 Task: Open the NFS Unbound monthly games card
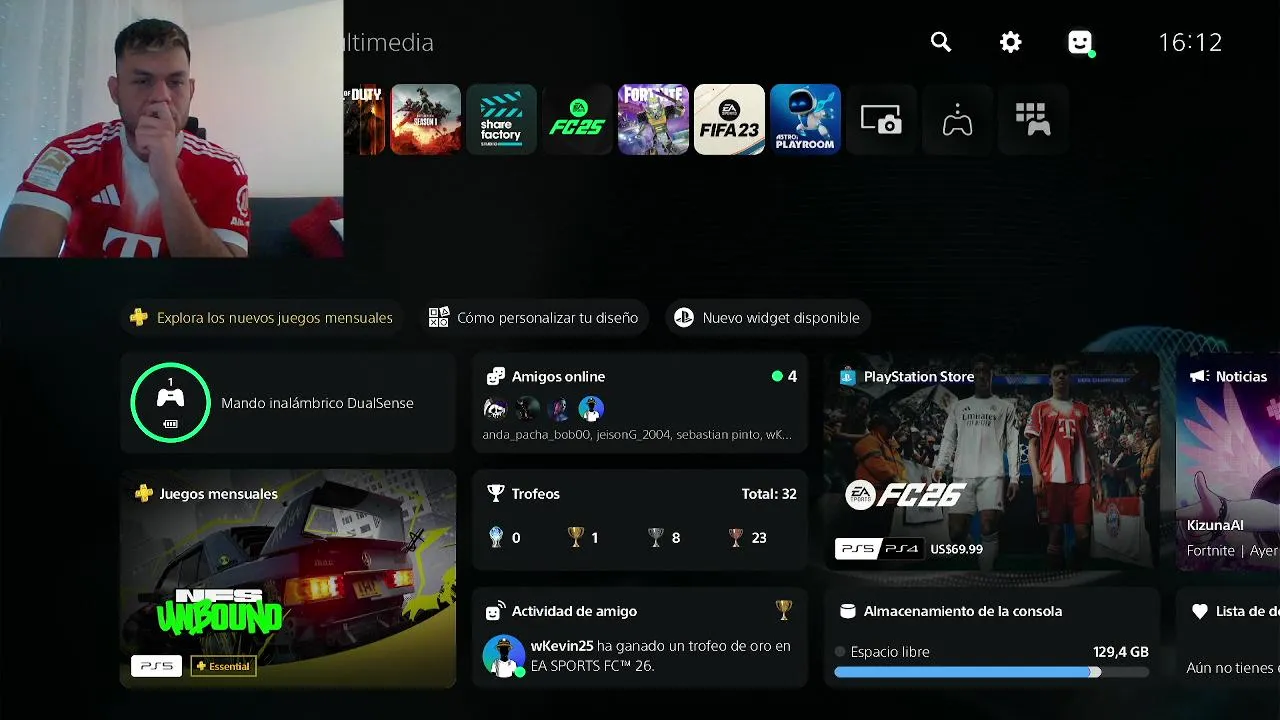tap(288, 579)
